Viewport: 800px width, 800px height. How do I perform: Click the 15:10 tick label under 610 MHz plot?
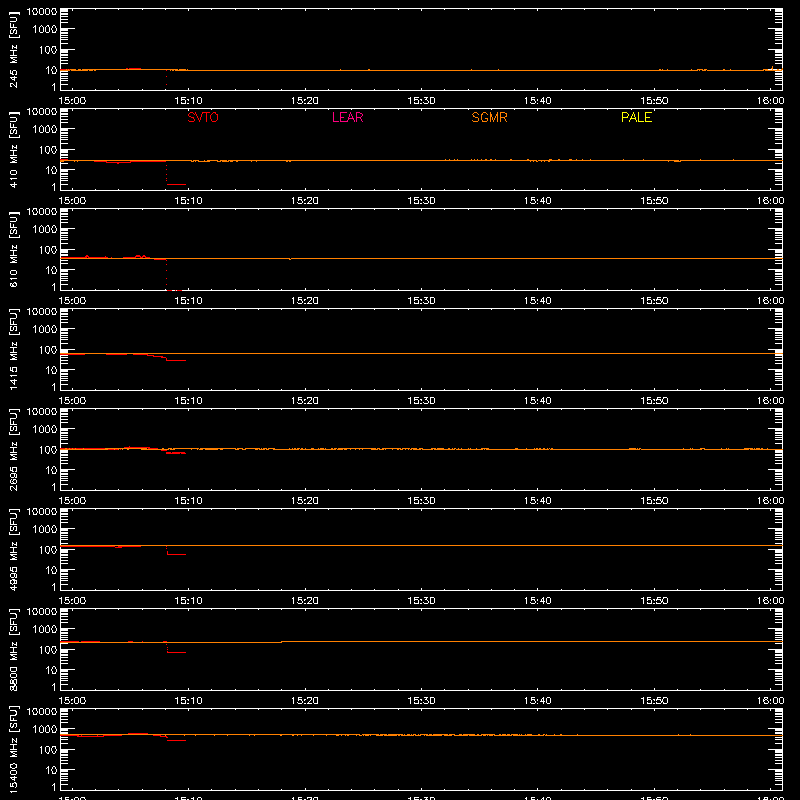coord(188,301)
